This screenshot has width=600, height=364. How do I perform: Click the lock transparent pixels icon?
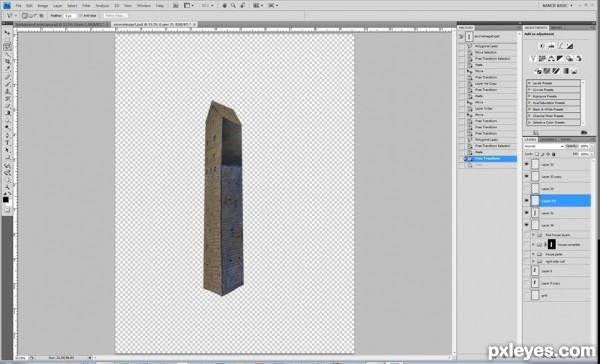[x=537, y=154]
